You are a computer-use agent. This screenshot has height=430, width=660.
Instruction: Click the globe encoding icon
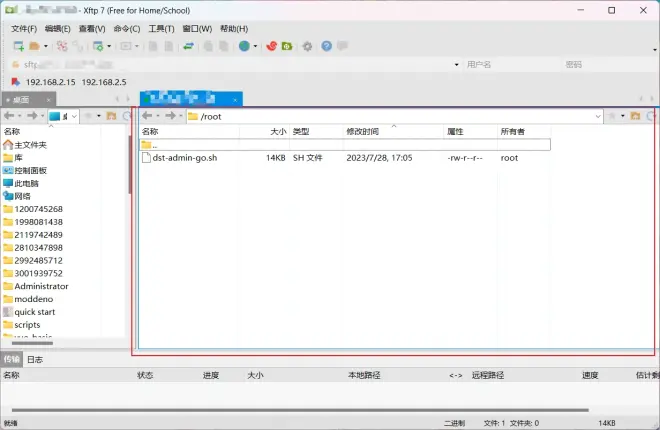coord(244,46)
